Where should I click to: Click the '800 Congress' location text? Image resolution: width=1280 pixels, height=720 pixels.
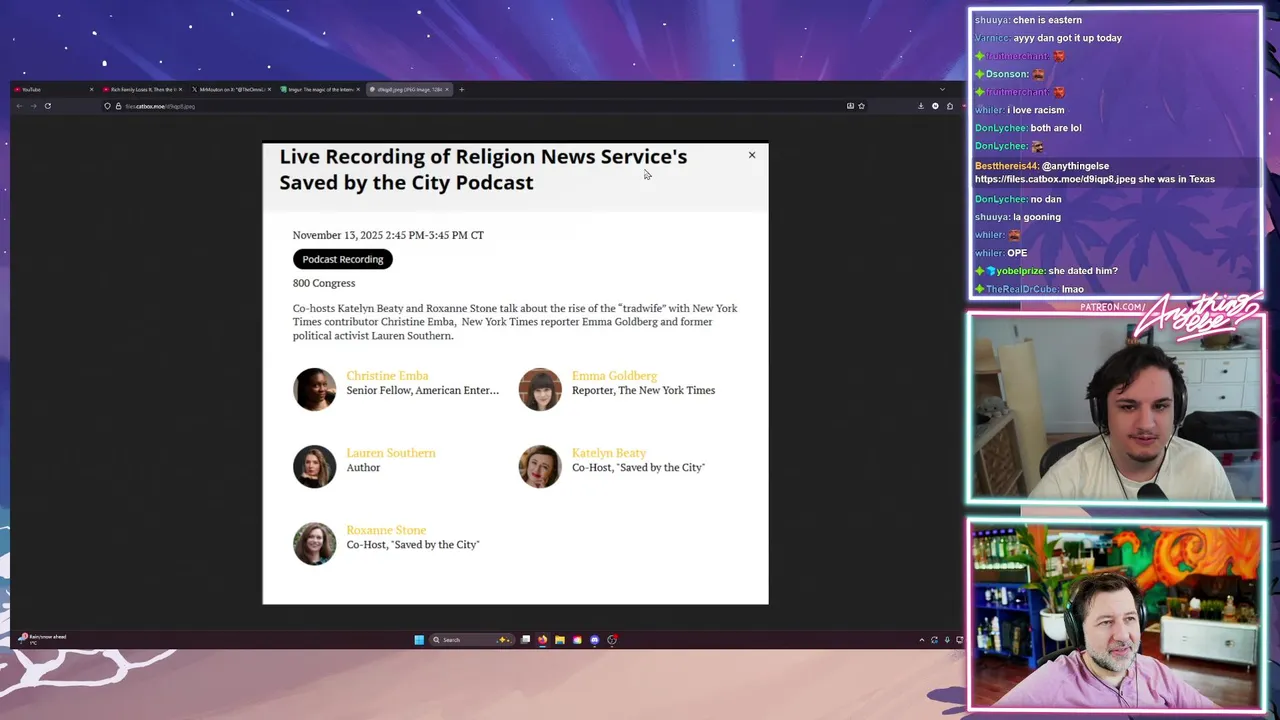[324, 283]
